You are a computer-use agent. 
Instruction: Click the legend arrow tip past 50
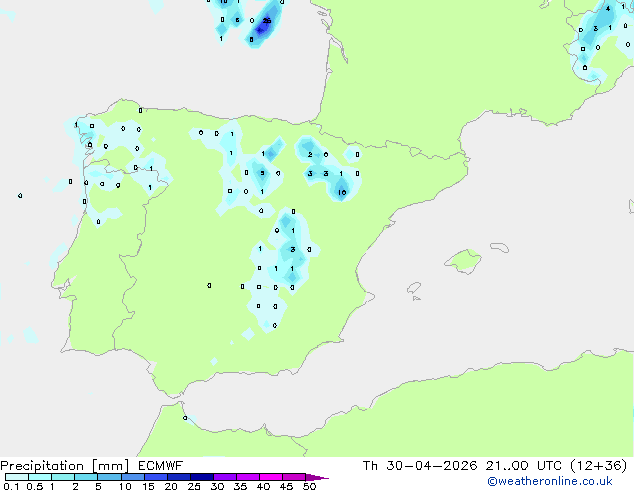317,477
